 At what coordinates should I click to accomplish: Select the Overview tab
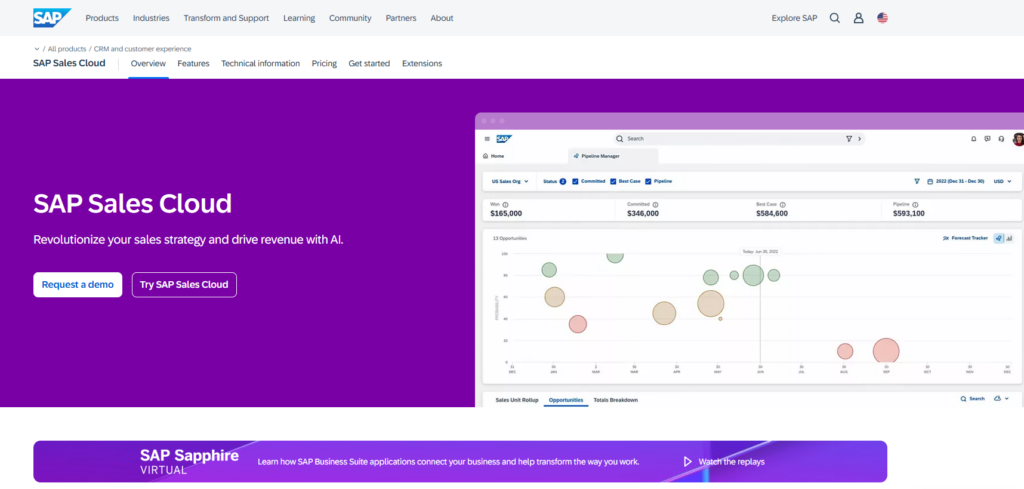148,63
